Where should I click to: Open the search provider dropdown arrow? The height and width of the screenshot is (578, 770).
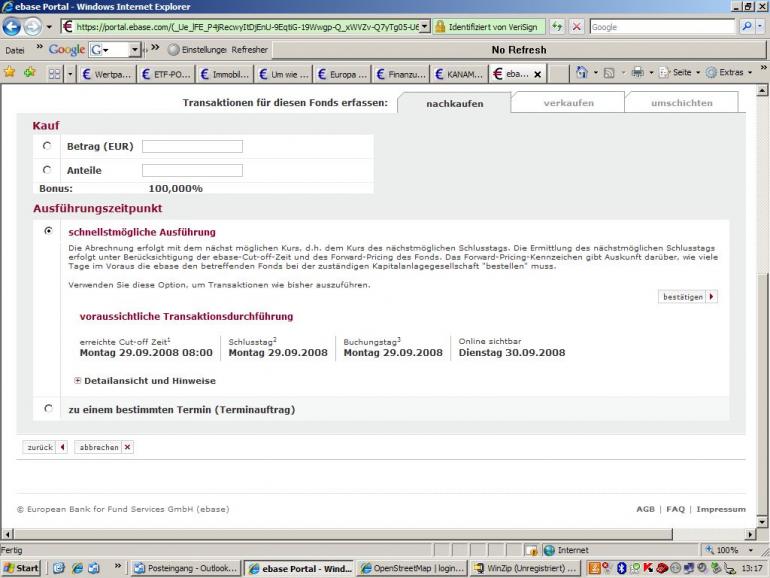coord(760,27)
